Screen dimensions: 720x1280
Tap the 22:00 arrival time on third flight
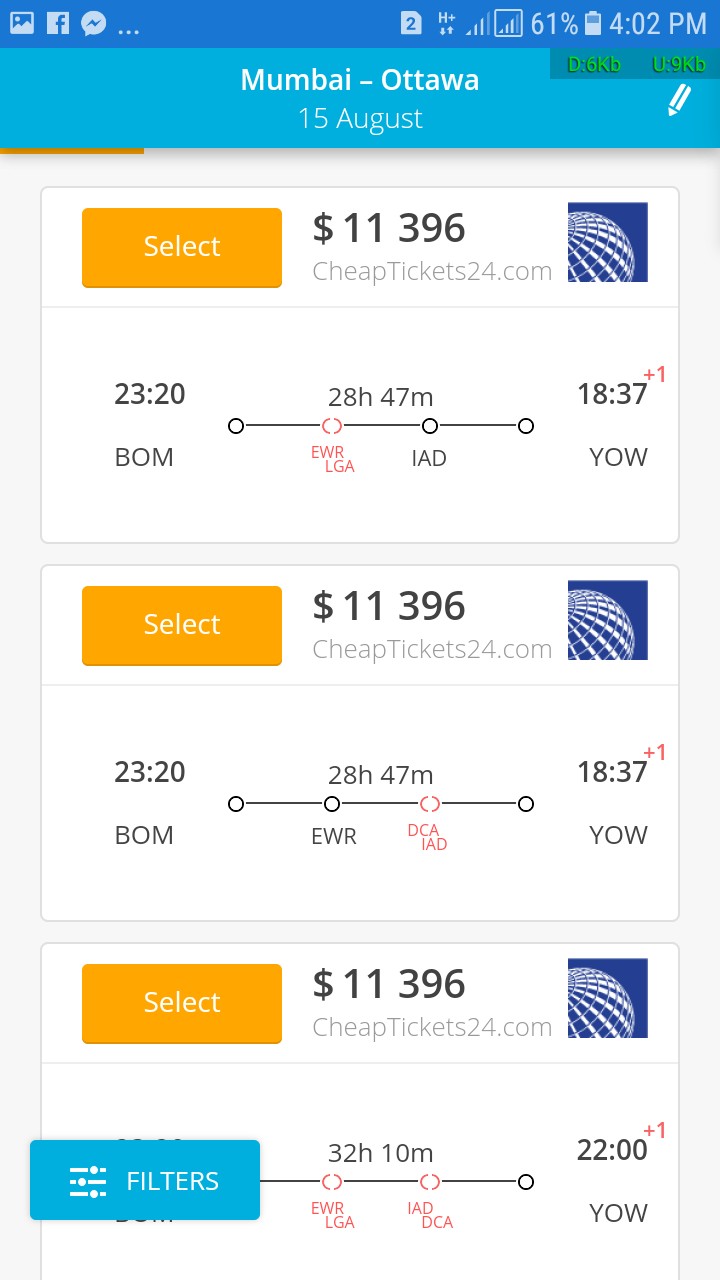[x=612, y=1150]
